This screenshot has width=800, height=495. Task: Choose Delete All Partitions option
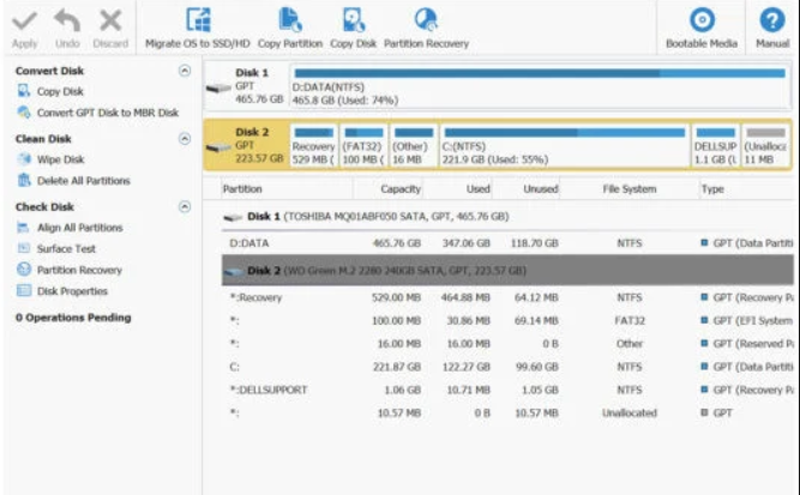[83, 181]
